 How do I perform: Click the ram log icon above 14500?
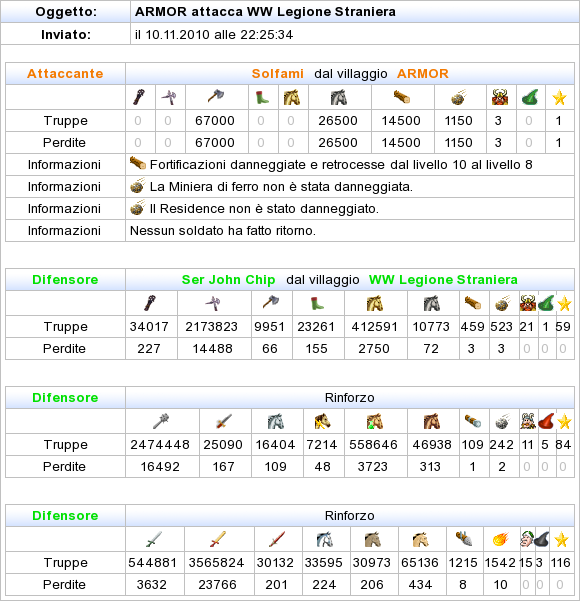click(x=402, y=97)
